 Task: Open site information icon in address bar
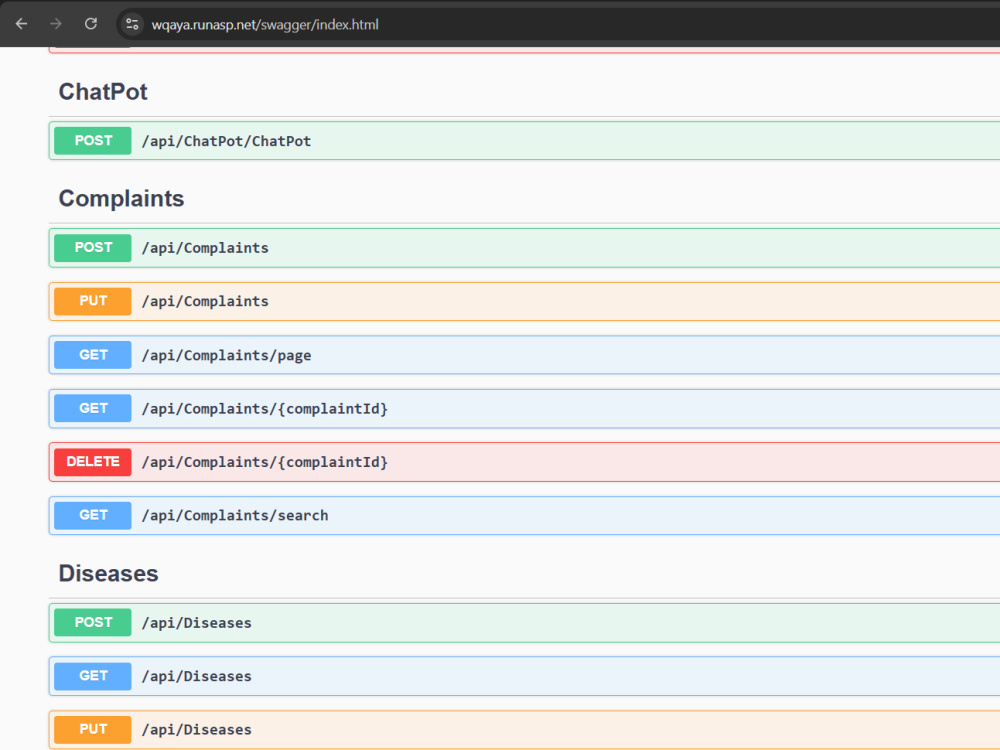coord(132,24)
